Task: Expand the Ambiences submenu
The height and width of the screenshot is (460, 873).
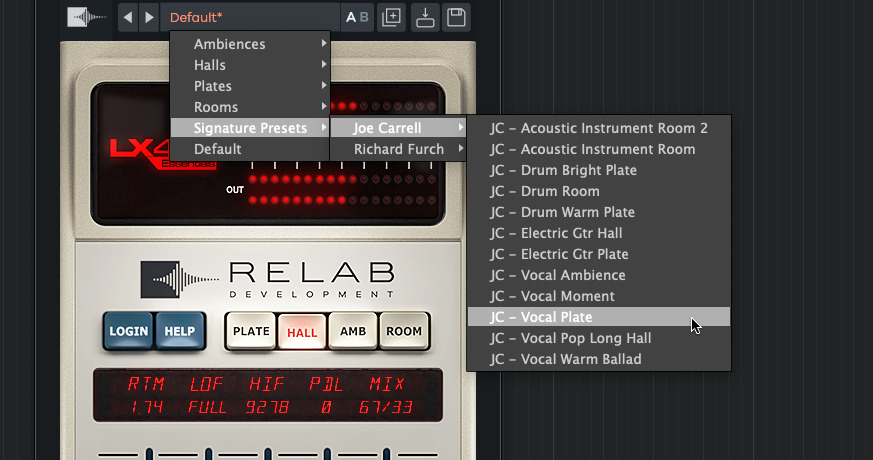Action: point(250,44)
